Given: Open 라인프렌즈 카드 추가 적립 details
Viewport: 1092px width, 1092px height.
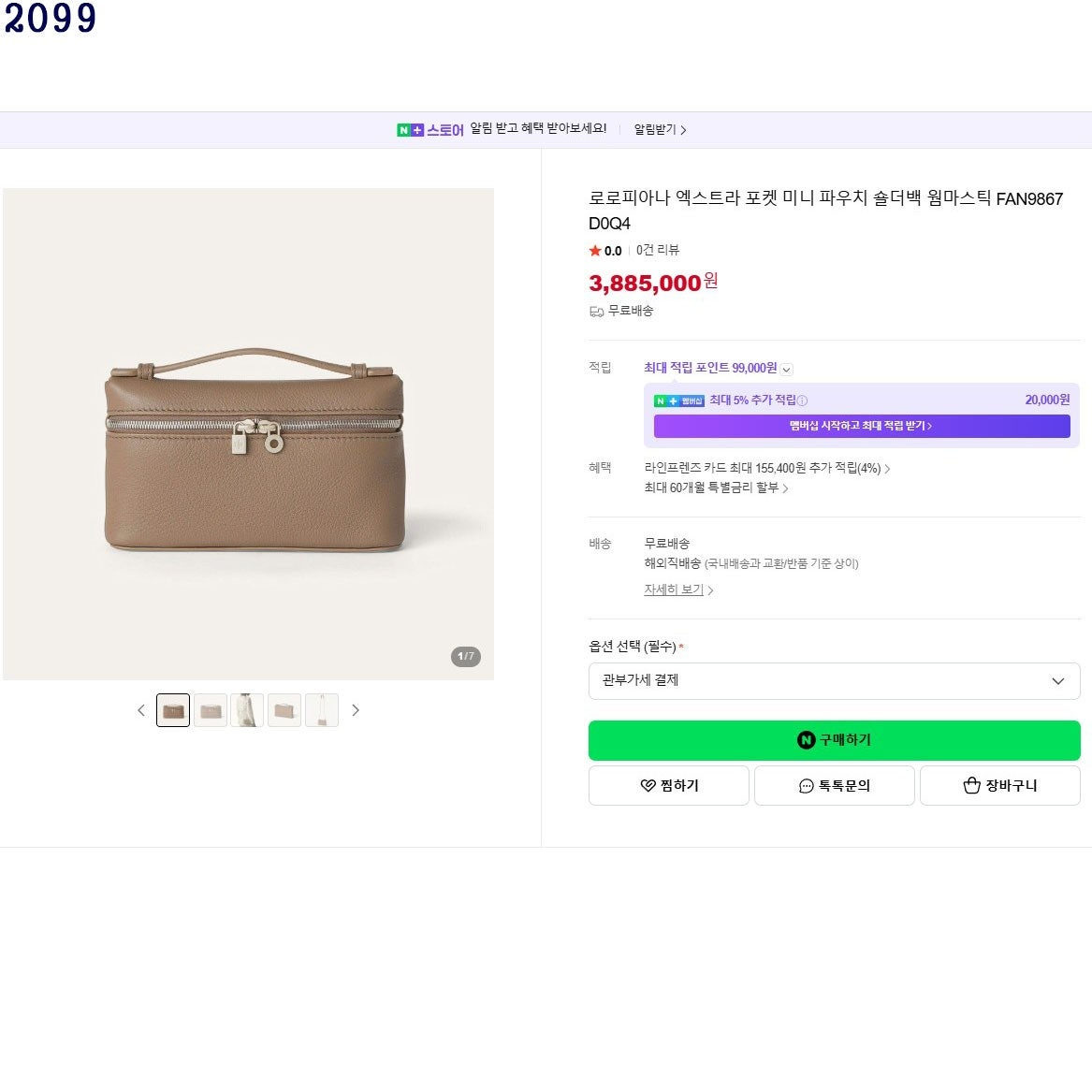Looking at the screenshot, I should click(766, 468).
